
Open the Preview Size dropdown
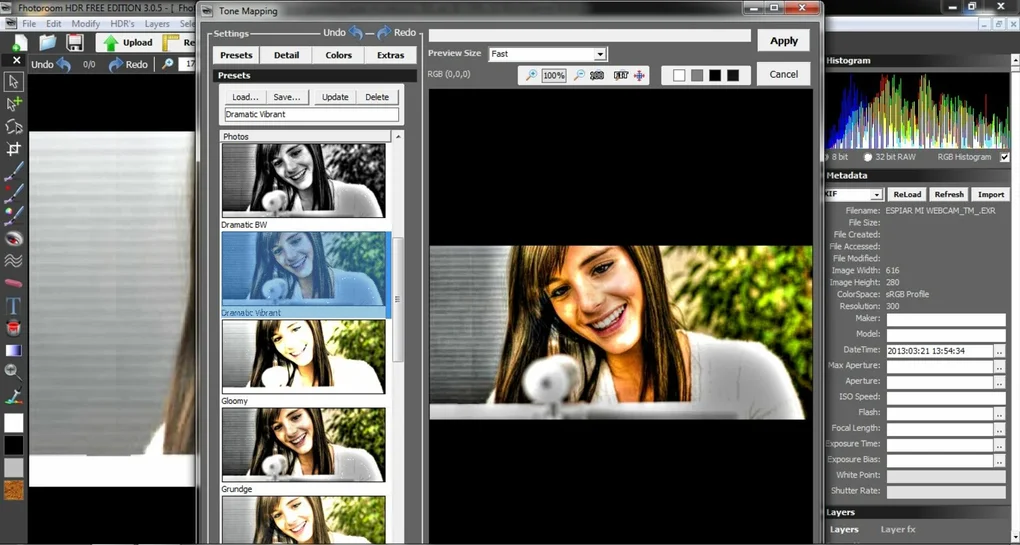[600, 54]
